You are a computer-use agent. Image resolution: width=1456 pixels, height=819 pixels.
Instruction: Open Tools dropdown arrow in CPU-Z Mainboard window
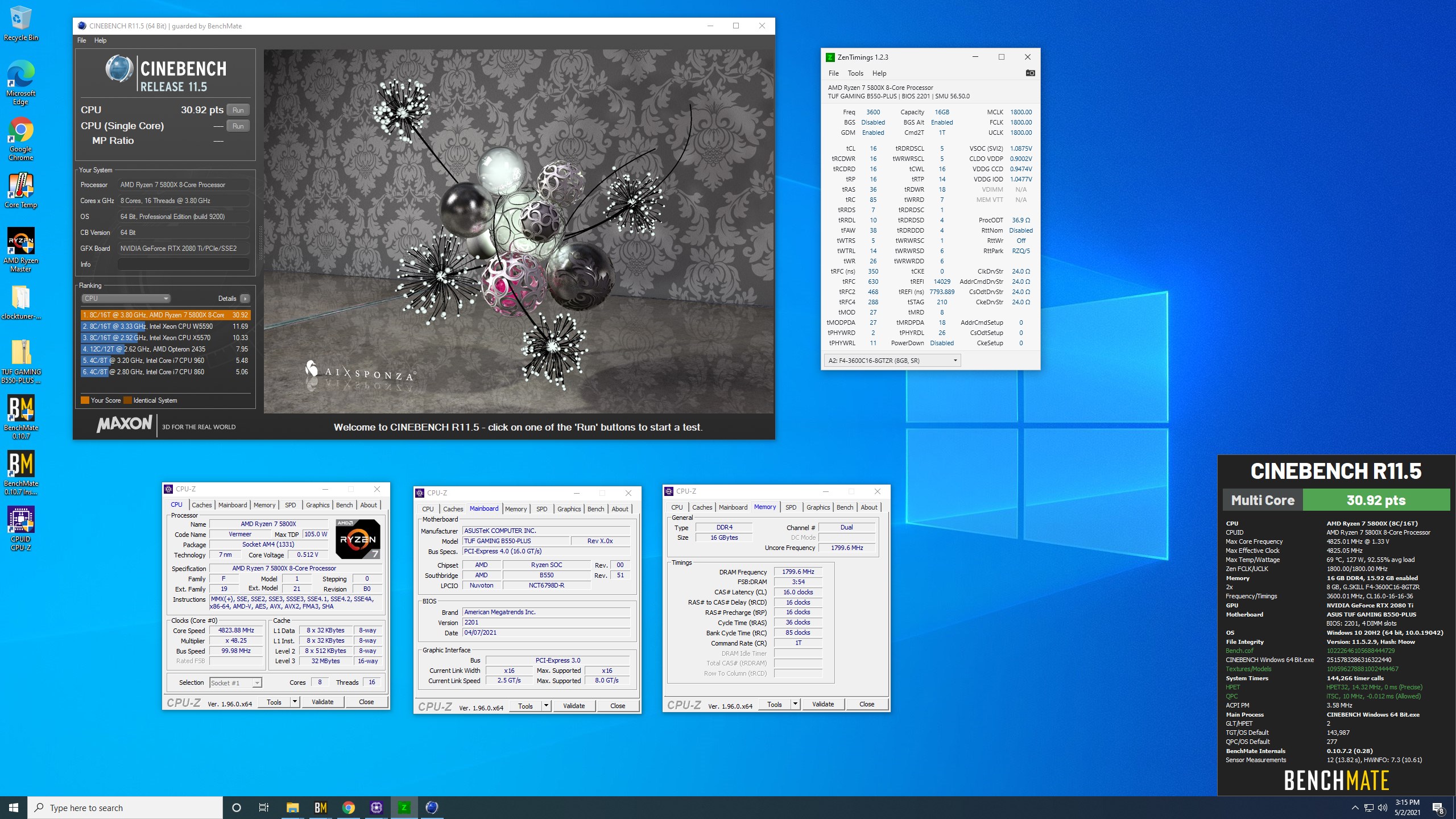coord(546,706)
